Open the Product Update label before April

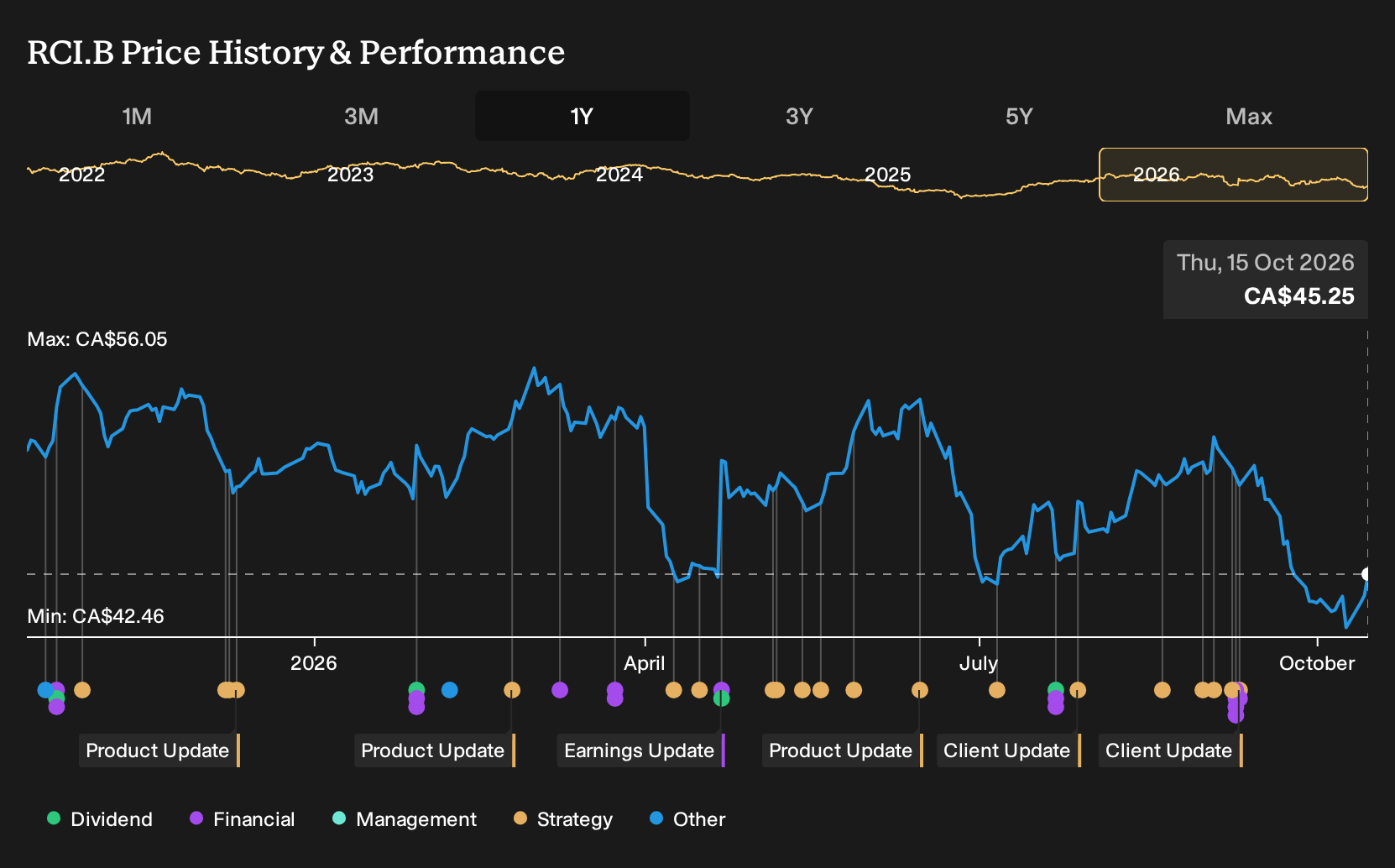tap(435, 750)
